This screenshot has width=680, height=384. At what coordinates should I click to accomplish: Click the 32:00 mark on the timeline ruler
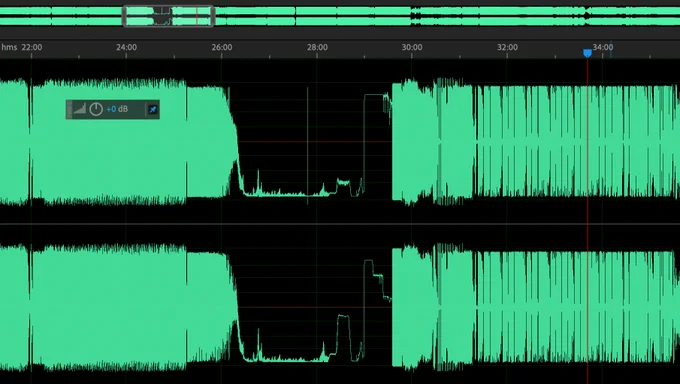(x=507, y=47)
